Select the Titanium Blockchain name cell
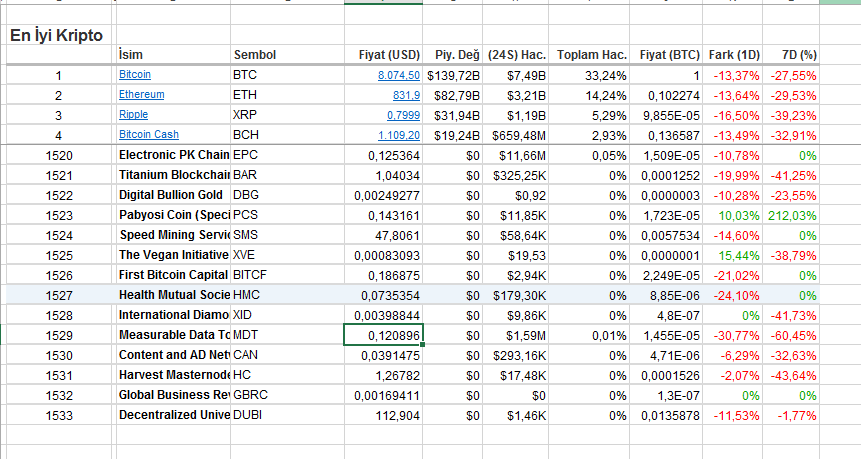 (173, 175)
